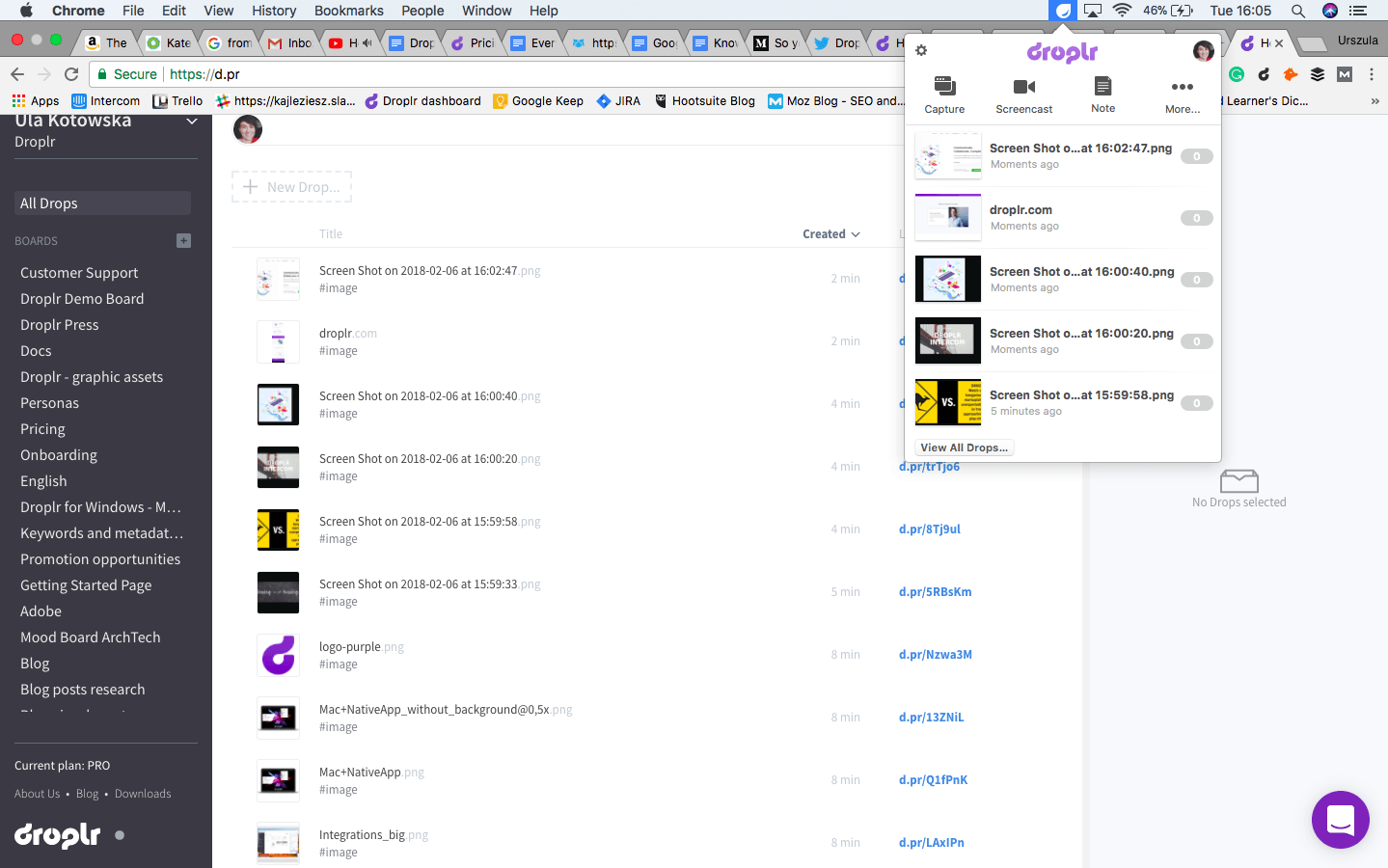
Task: Click Blog link in sidebar footer
Action: point(87,794)
